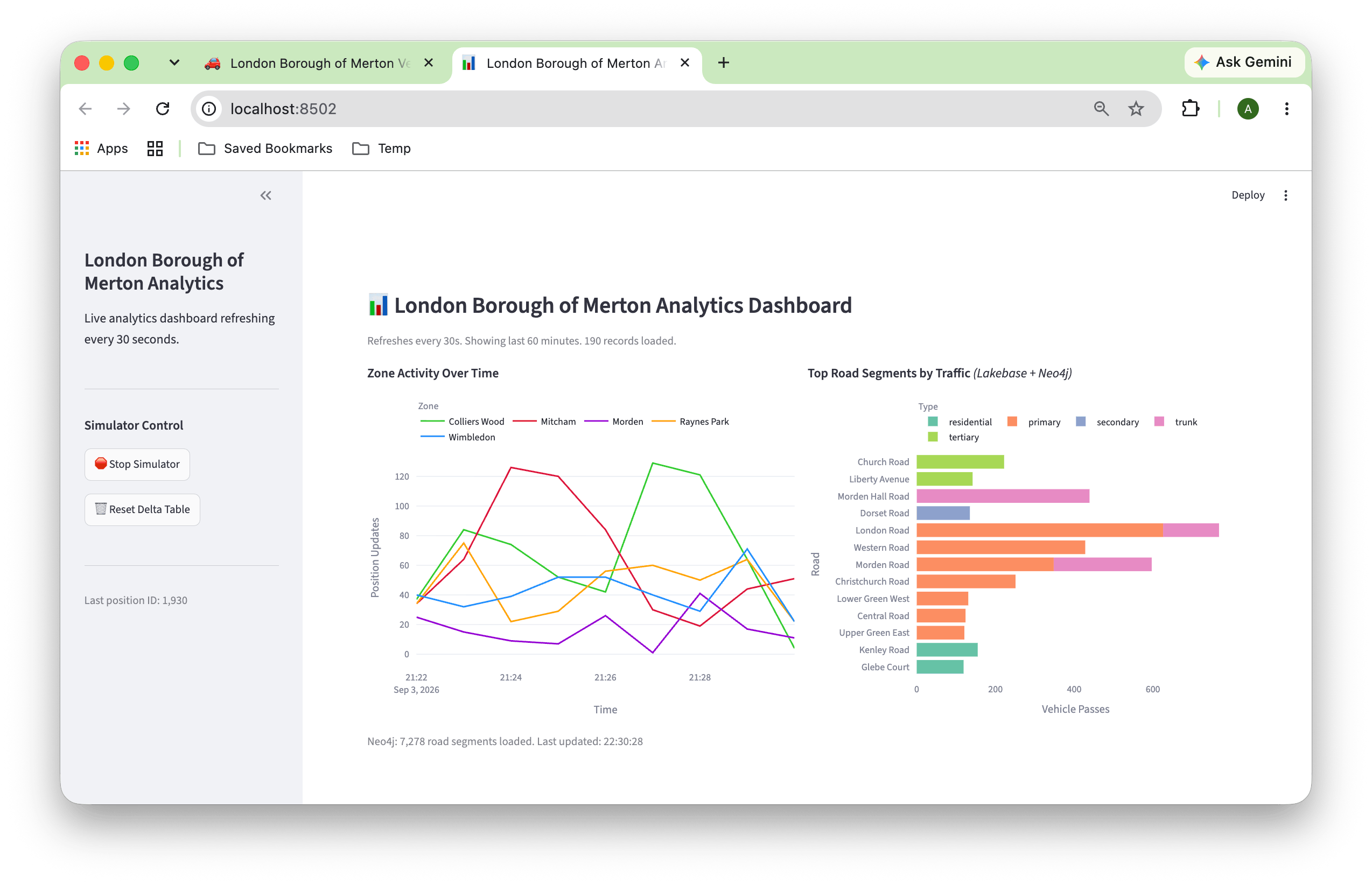Open the Streamlit app three-dot menu
The image size is (1372, 884).
(1285, 196)
